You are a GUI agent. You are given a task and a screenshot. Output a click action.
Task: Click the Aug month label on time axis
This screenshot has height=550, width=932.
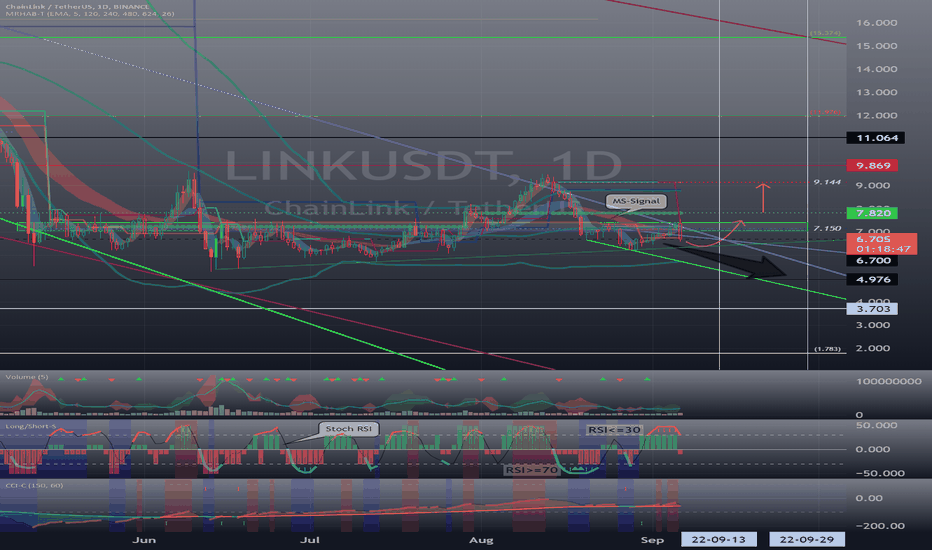point(481,540)
